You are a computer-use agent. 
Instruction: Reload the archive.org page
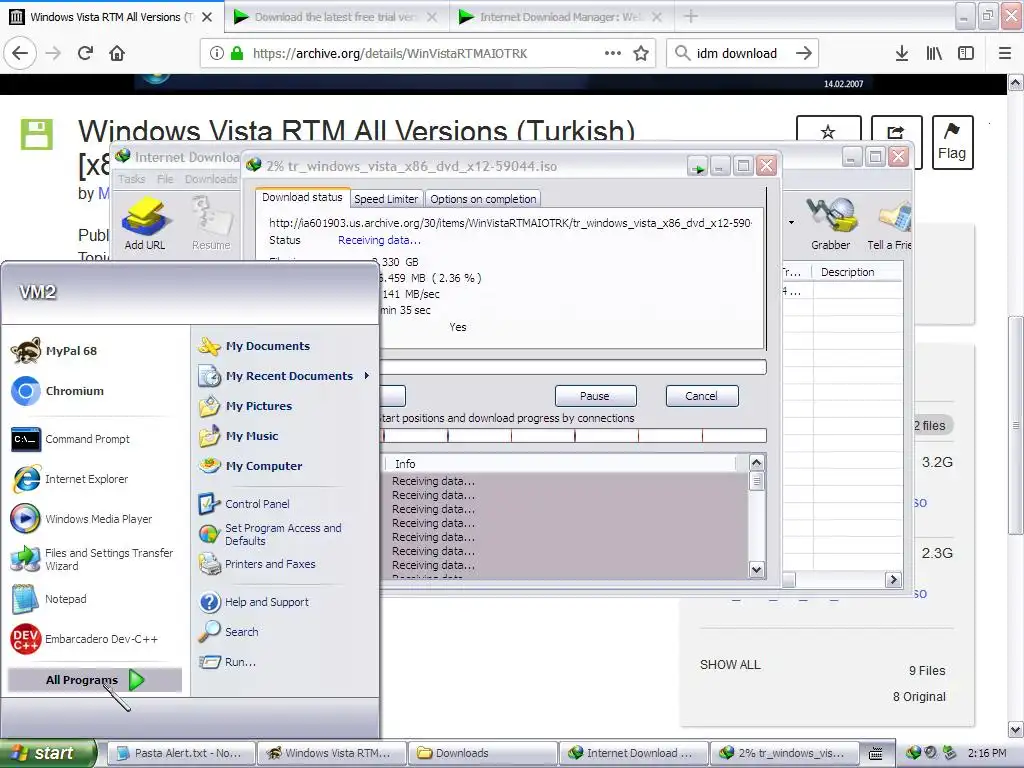(x=85, y=53)
